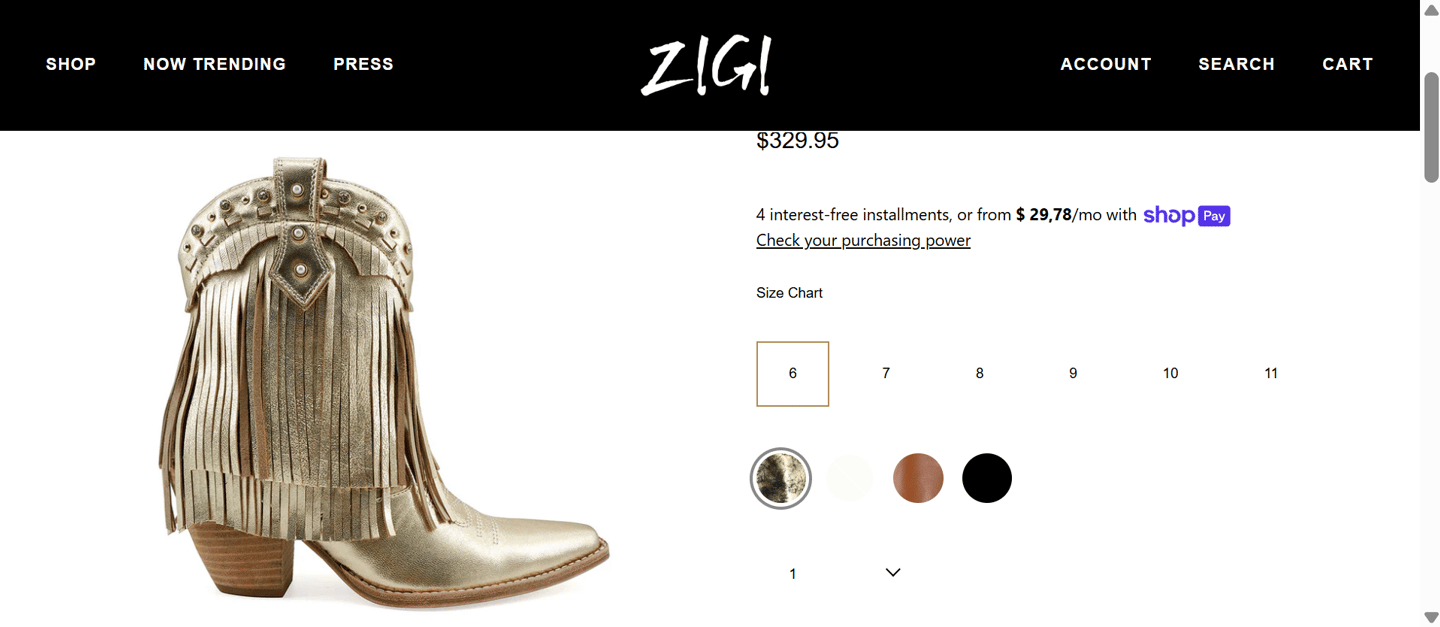Go to PRESS page

coord(363,64)
